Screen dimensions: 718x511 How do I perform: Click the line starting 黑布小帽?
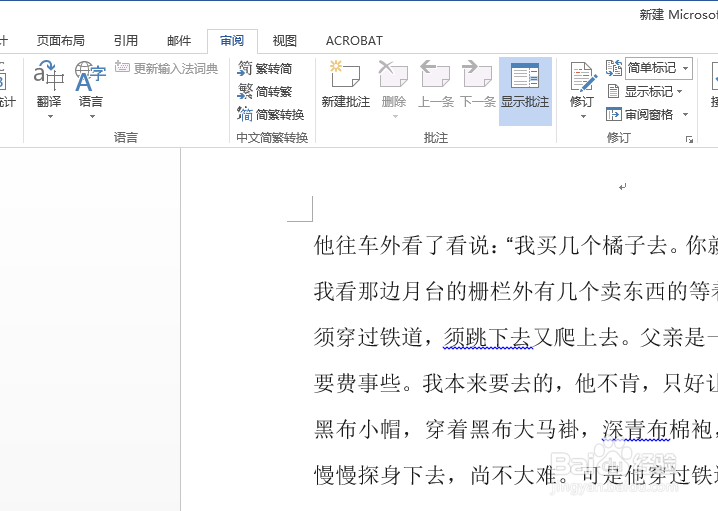[516, 429]
